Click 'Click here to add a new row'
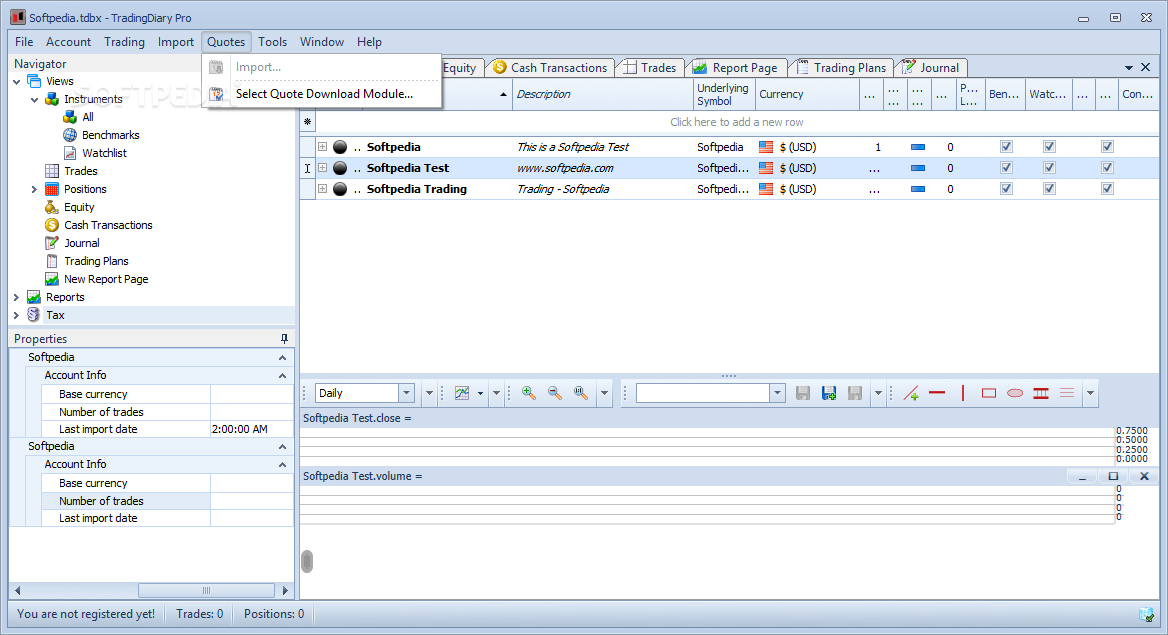The height and width of the screenshot is (635, 1168). click(x=737, y=122)
